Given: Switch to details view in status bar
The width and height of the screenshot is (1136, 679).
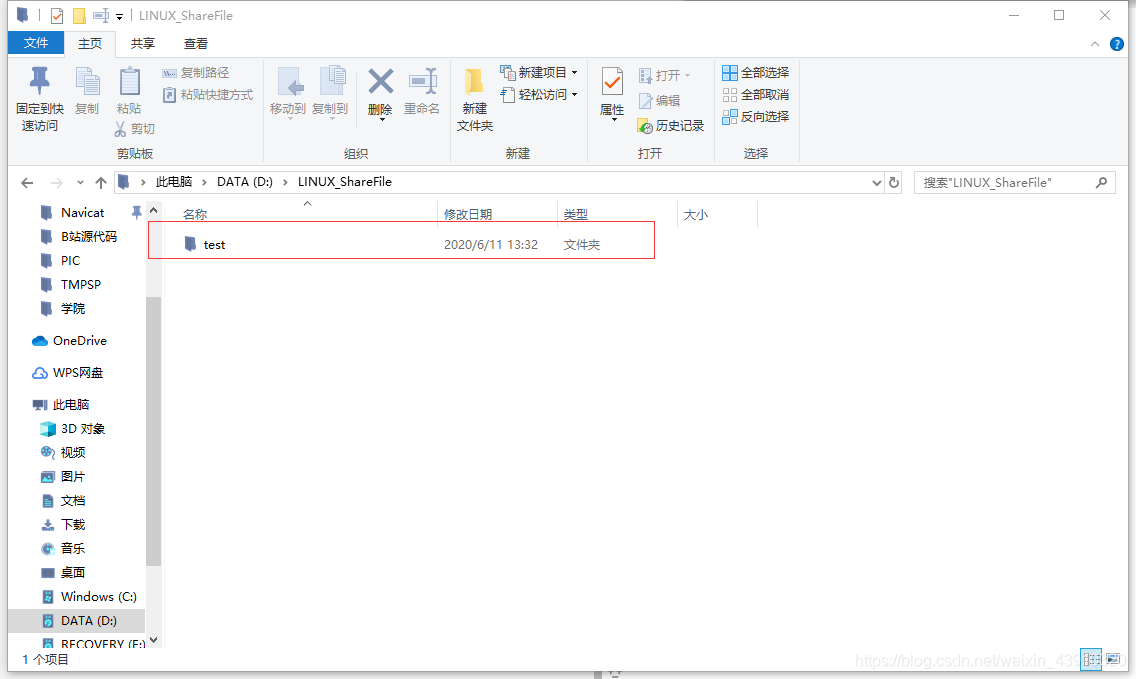Looking at the screenshot, I should pyautogui.click(x=1091, y=659).
